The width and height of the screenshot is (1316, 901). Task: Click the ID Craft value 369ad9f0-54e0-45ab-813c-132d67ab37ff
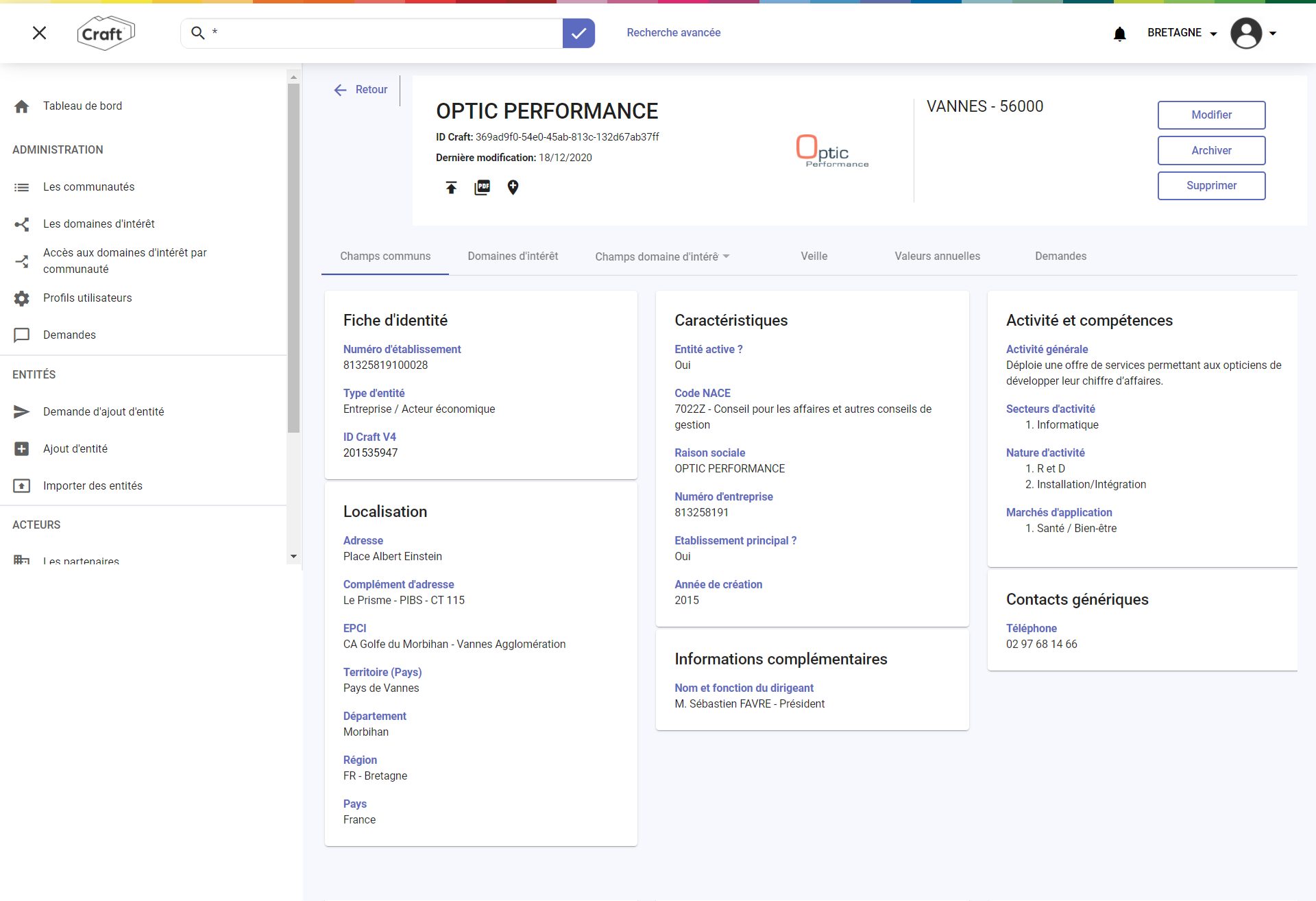click(568, 137)
